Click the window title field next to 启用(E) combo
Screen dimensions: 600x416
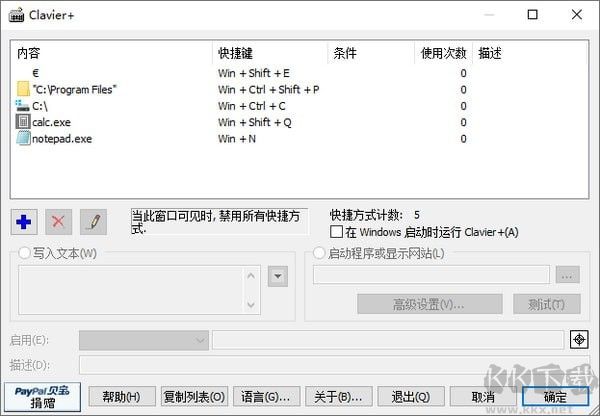tap(388, 340)
